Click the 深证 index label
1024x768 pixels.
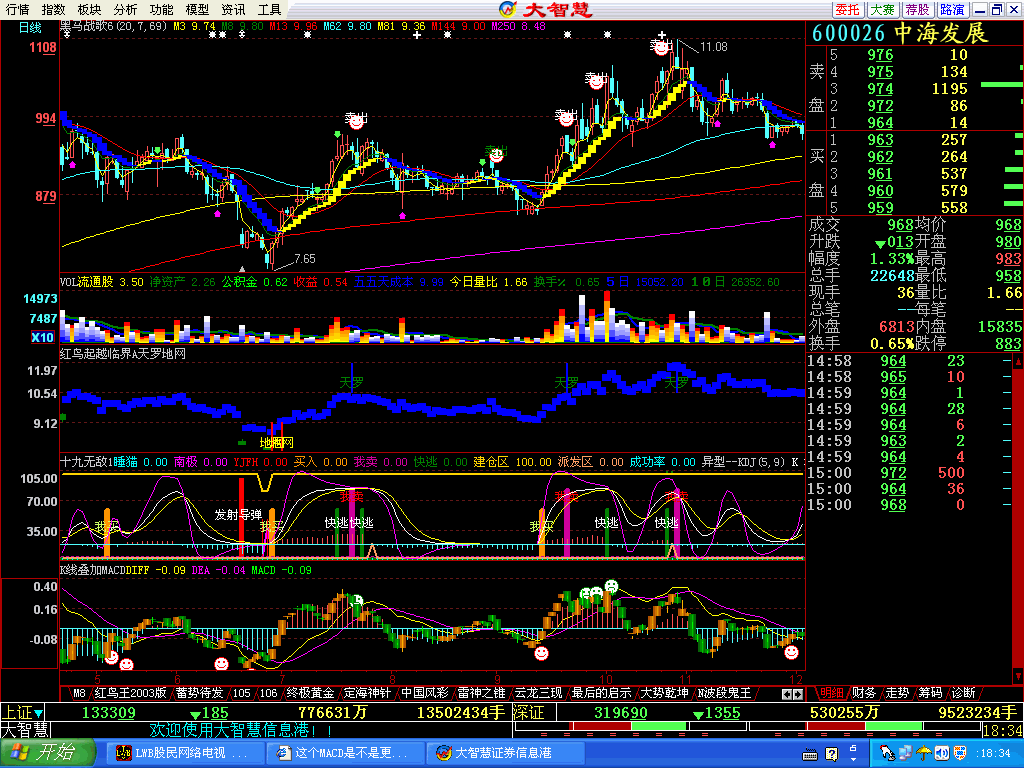pos(528,712)
